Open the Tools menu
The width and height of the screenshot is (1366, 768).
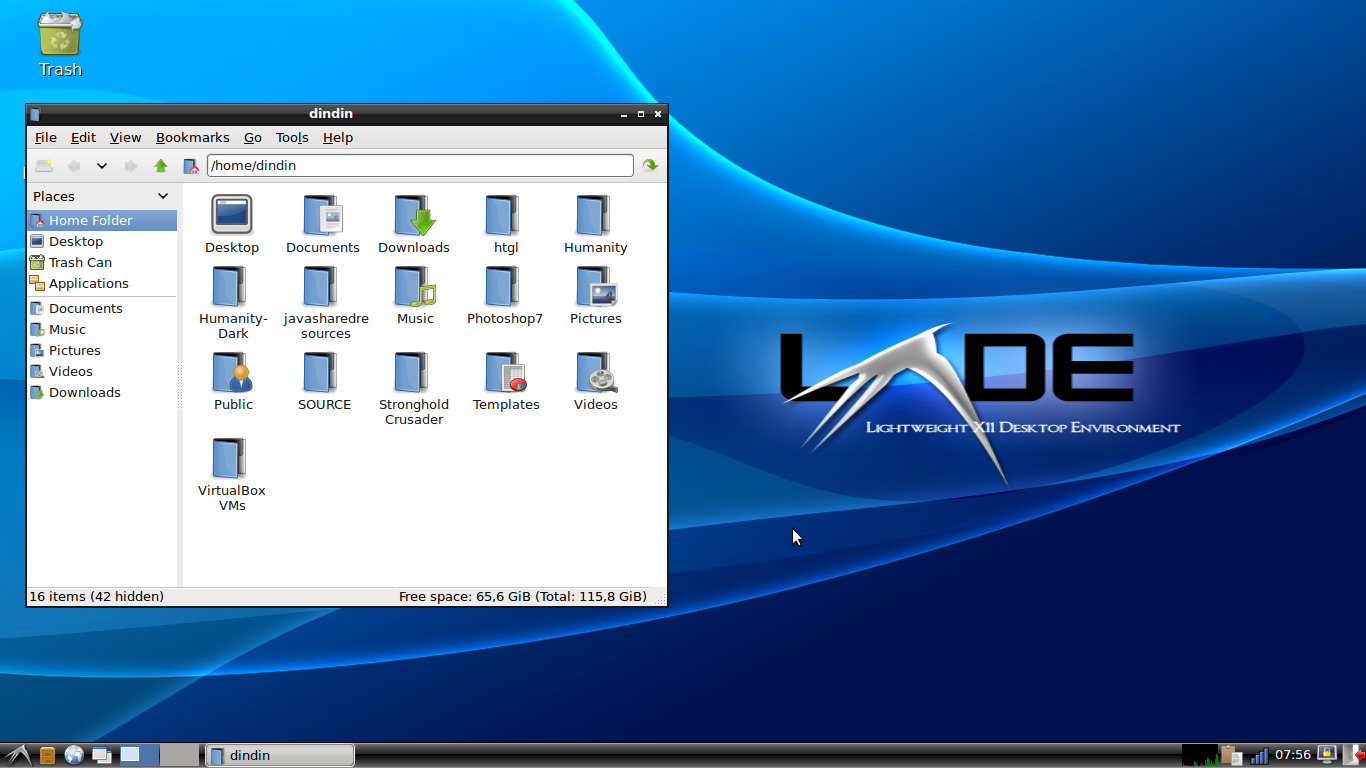coord(292,138)
